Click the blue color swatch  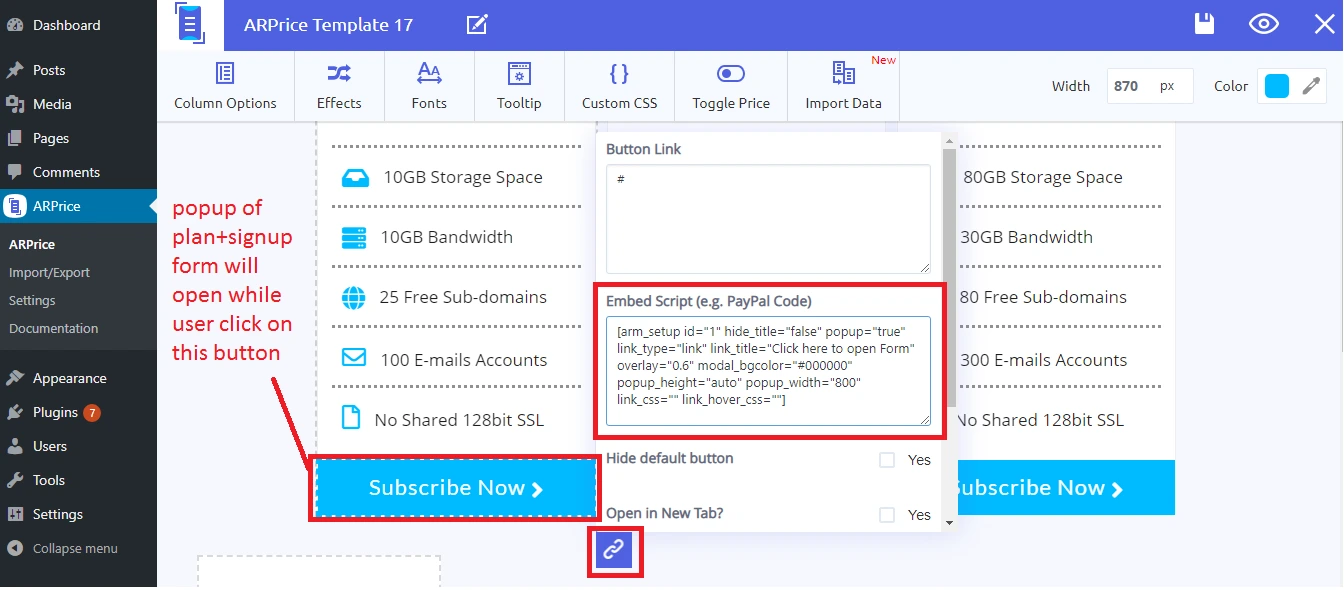(x=1277, y=86)
